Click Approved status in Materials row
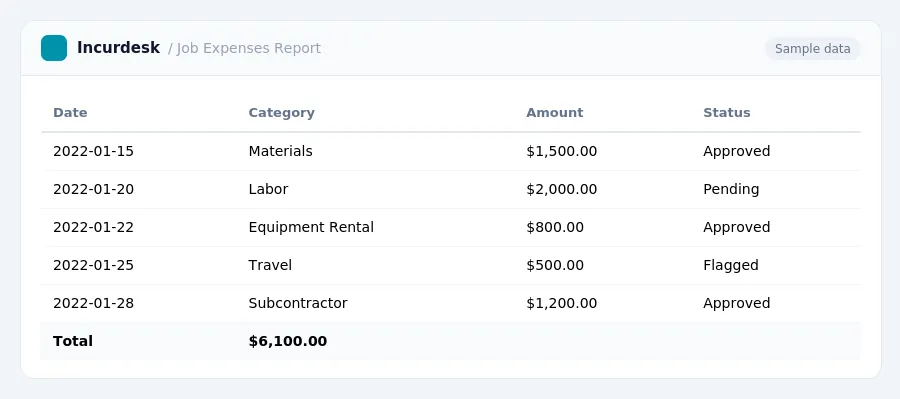Viewport: 900px width, 399px height. [x=736, y=152]
